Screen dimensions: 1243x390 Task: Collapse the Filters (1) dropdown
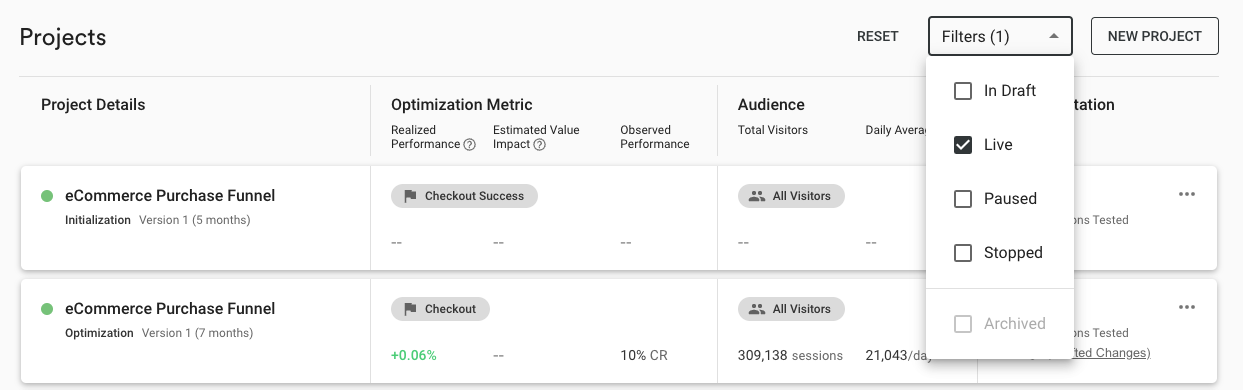coord(1000,36)
